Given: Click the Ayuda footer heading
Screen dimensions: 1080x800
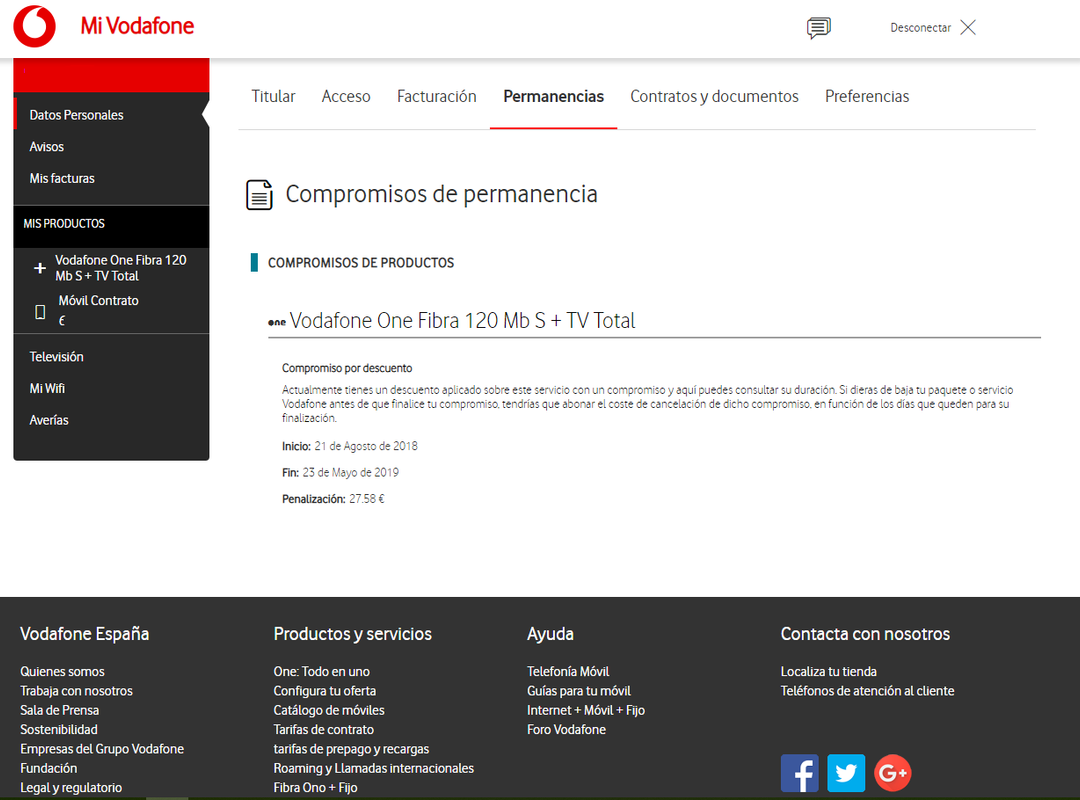Looking at the screenshot, I should coord(550,634).
